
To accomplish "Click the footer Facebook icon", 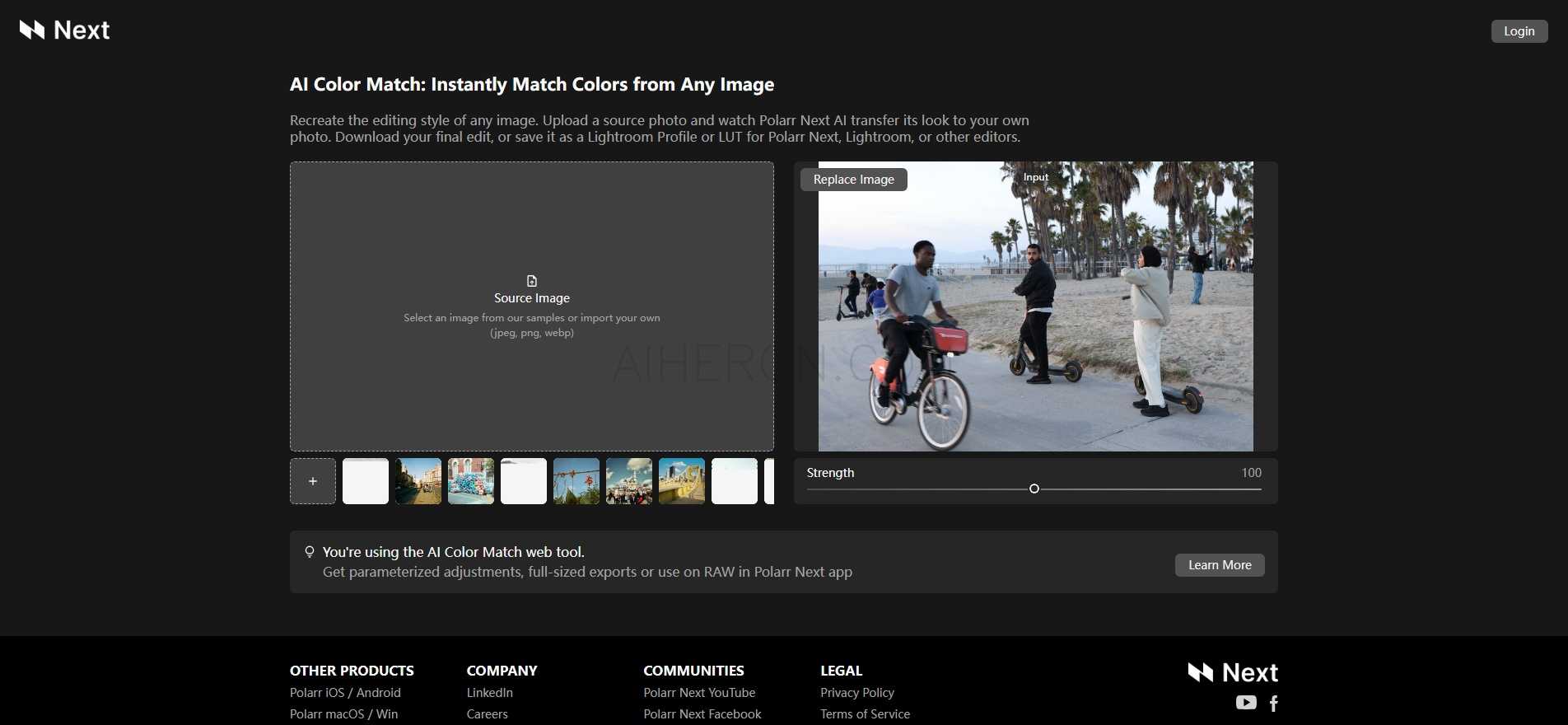I will (x=1274, y=704).
